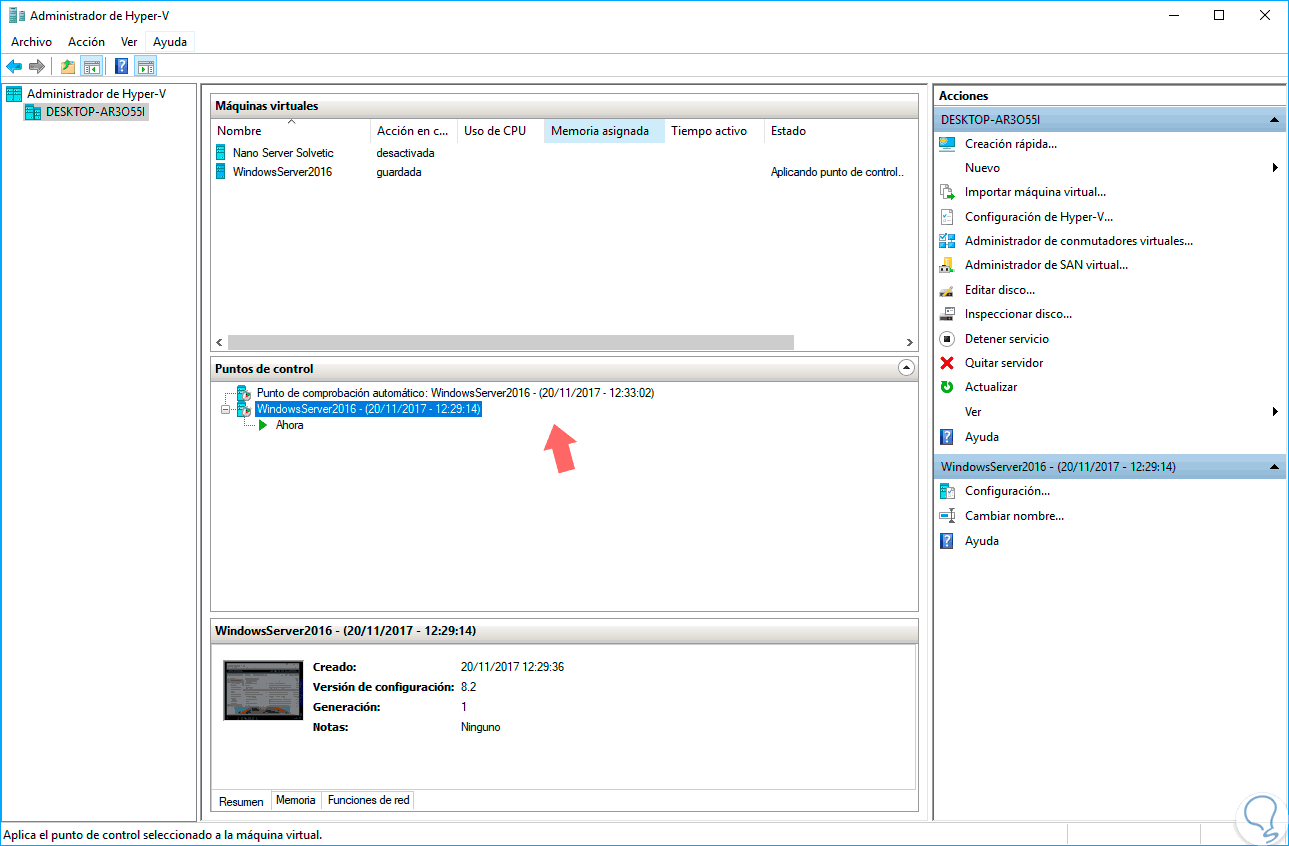Click the Creación rápida icon
The image size is (1289, 846).
point(947,144)
